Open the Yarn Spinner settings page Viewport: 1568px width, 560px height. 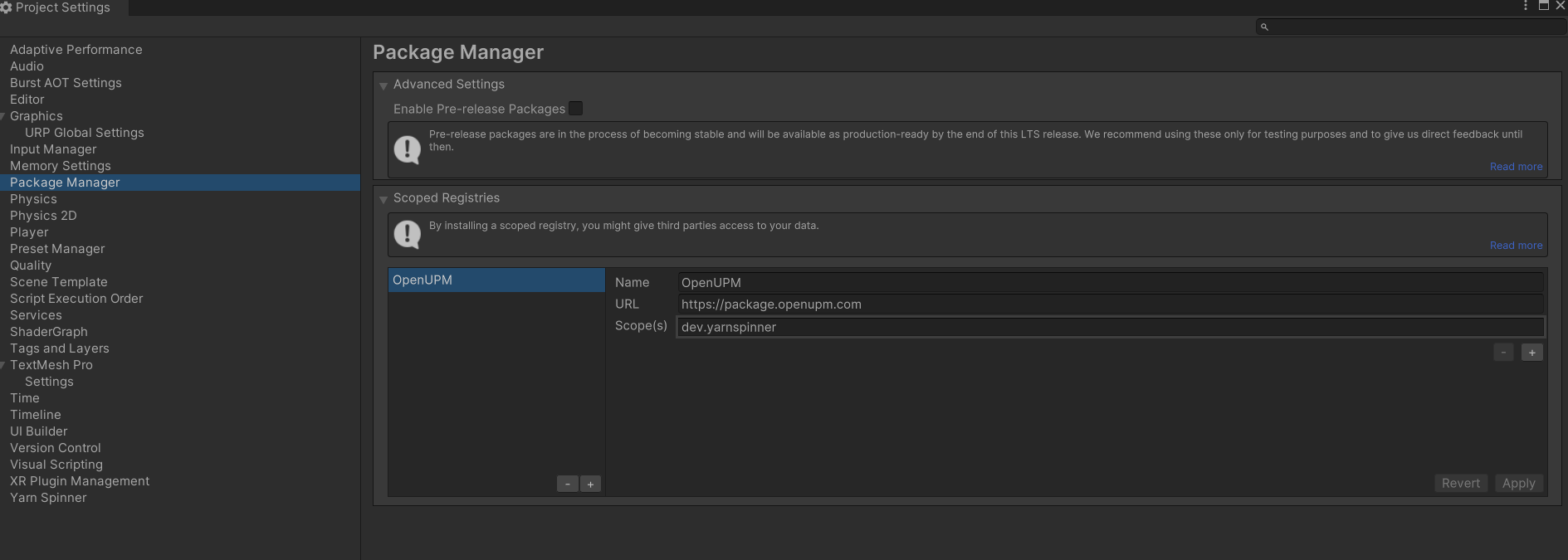pyautogui.click(x=48, y=498)
